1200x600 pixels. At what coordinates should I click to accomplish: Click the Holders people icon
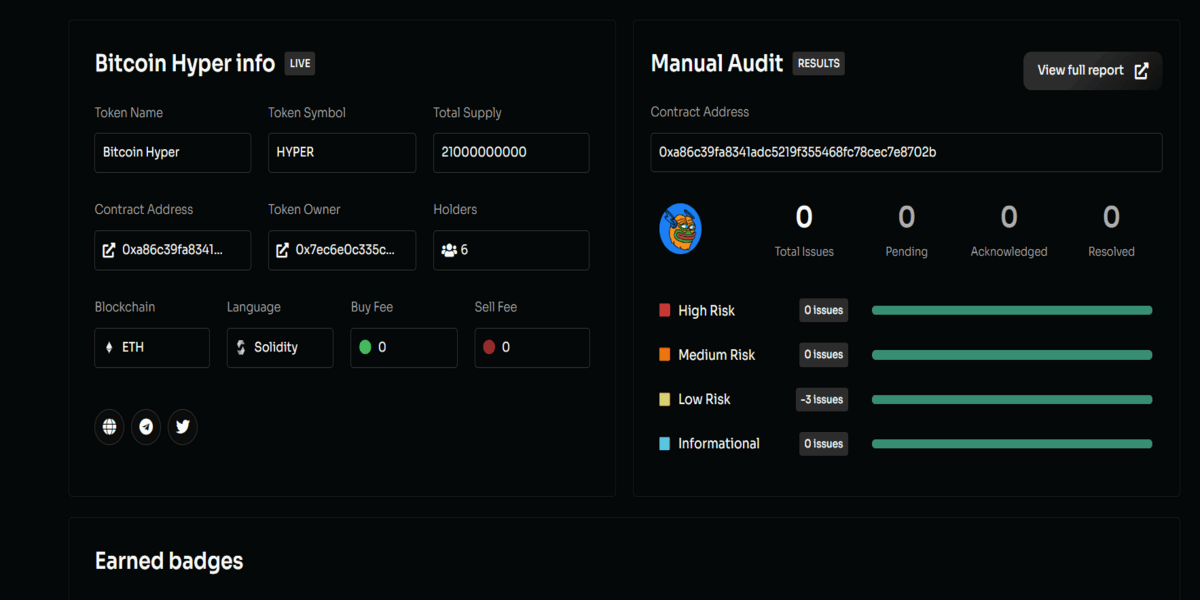449,250
